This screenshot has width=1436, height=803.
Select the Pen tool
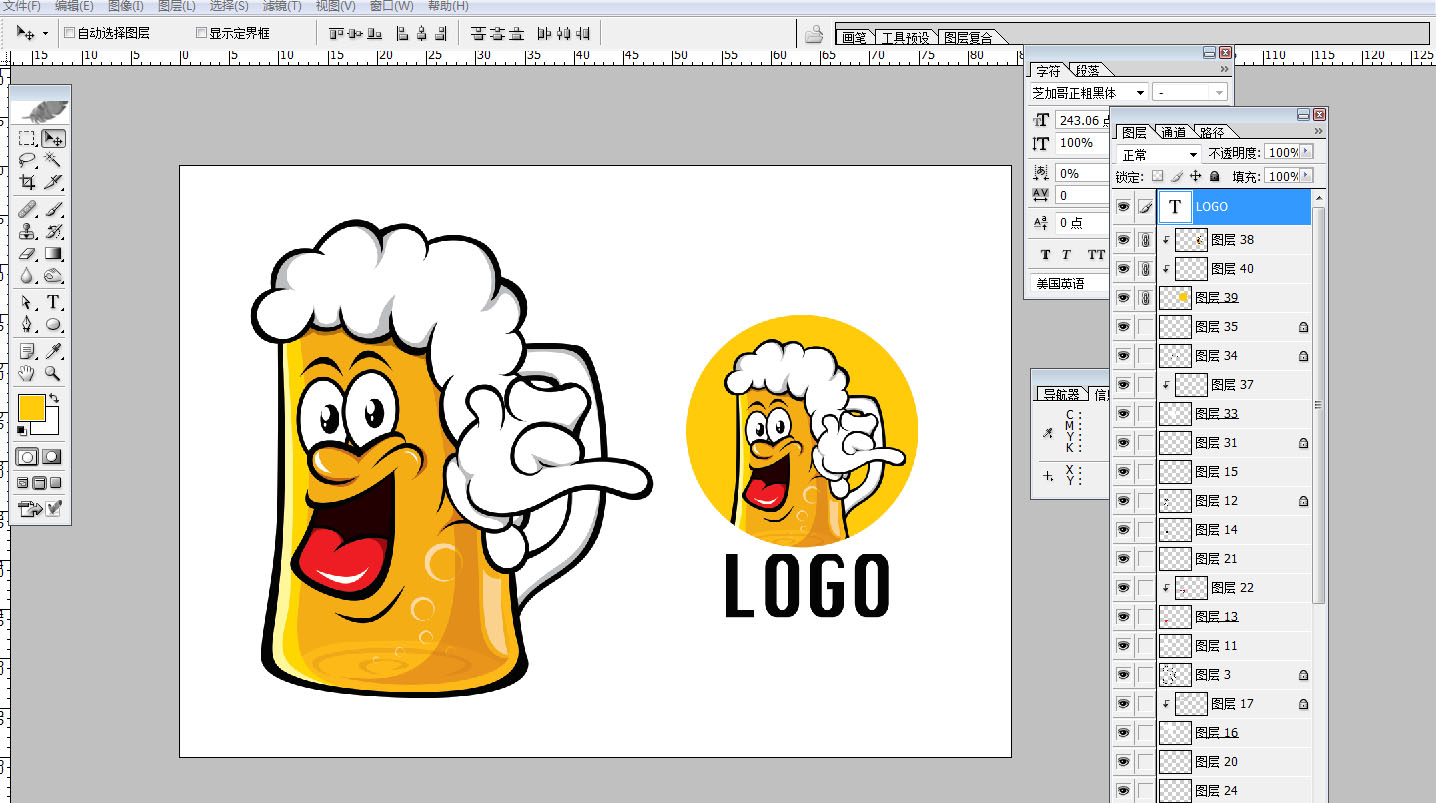pos(28,325)
